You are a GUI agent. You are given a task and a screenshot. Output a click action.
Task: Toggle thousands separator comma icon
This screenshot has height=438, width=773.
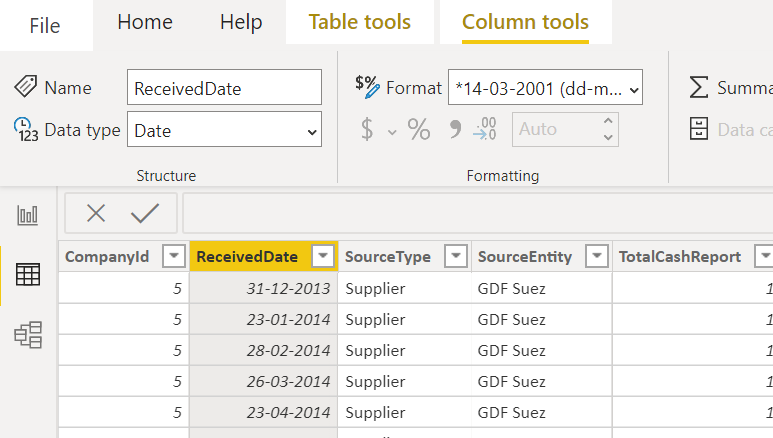click(455, 129)
